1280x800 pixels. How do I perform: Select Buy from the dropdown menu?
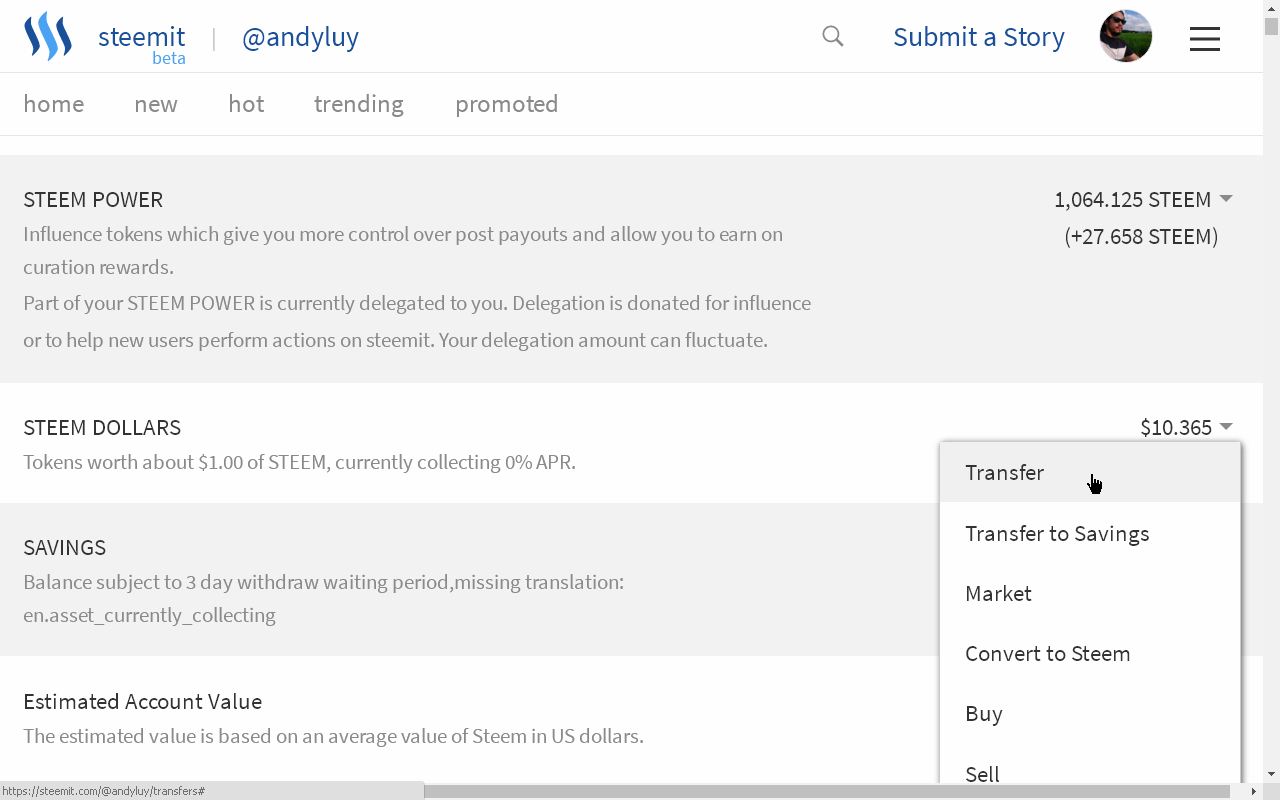[984, 714]
